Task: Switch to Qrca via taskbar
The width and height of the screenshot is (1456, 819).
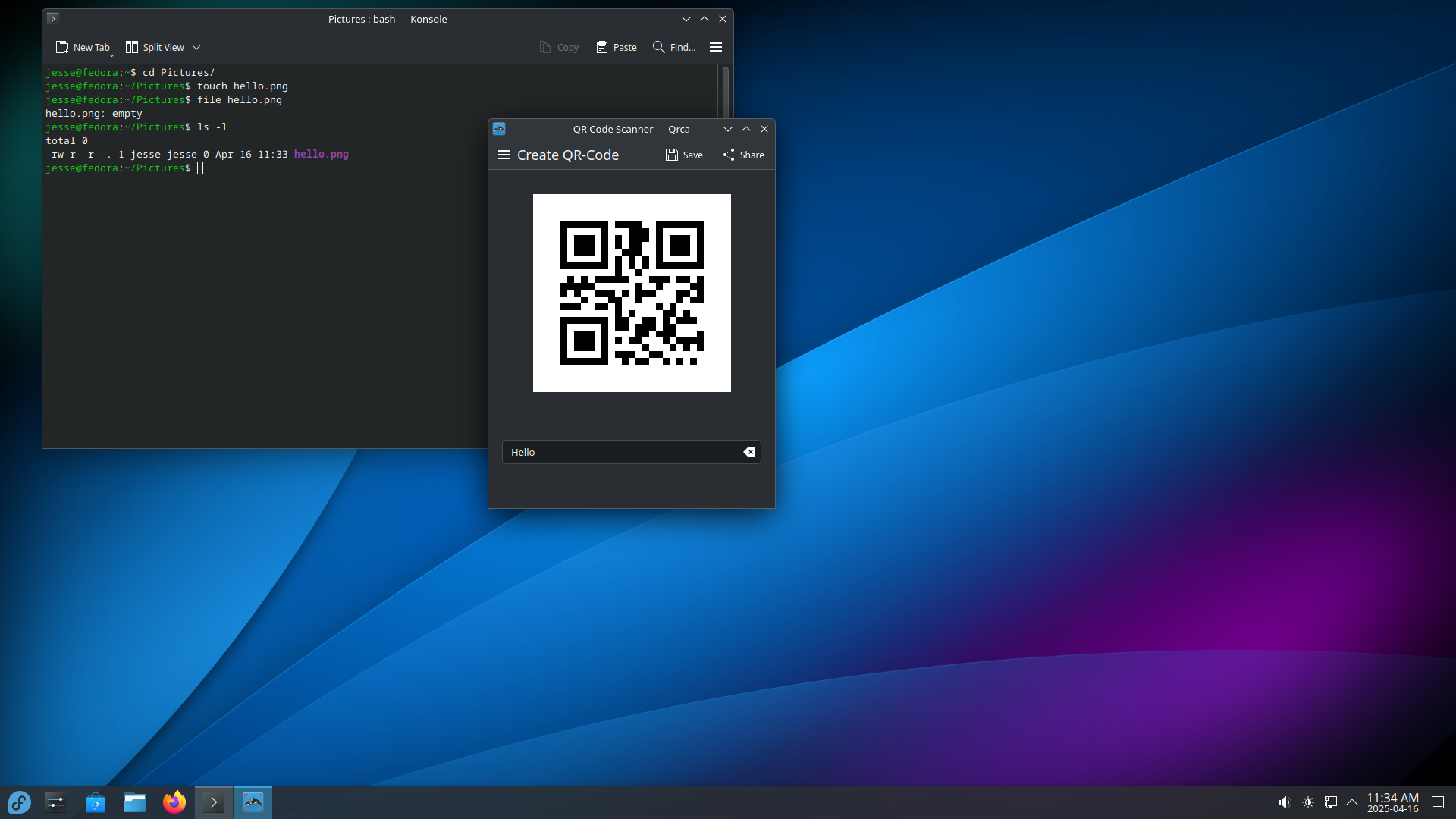Action: (253, 802)
